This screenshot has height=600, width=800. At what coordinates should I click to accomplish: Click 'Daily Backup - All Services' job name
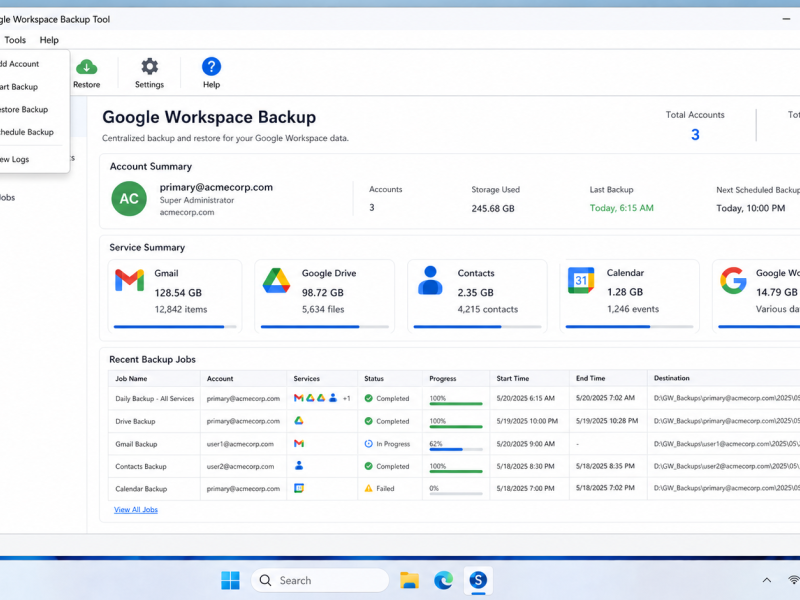pyautogui.click(x=155, y=398)
